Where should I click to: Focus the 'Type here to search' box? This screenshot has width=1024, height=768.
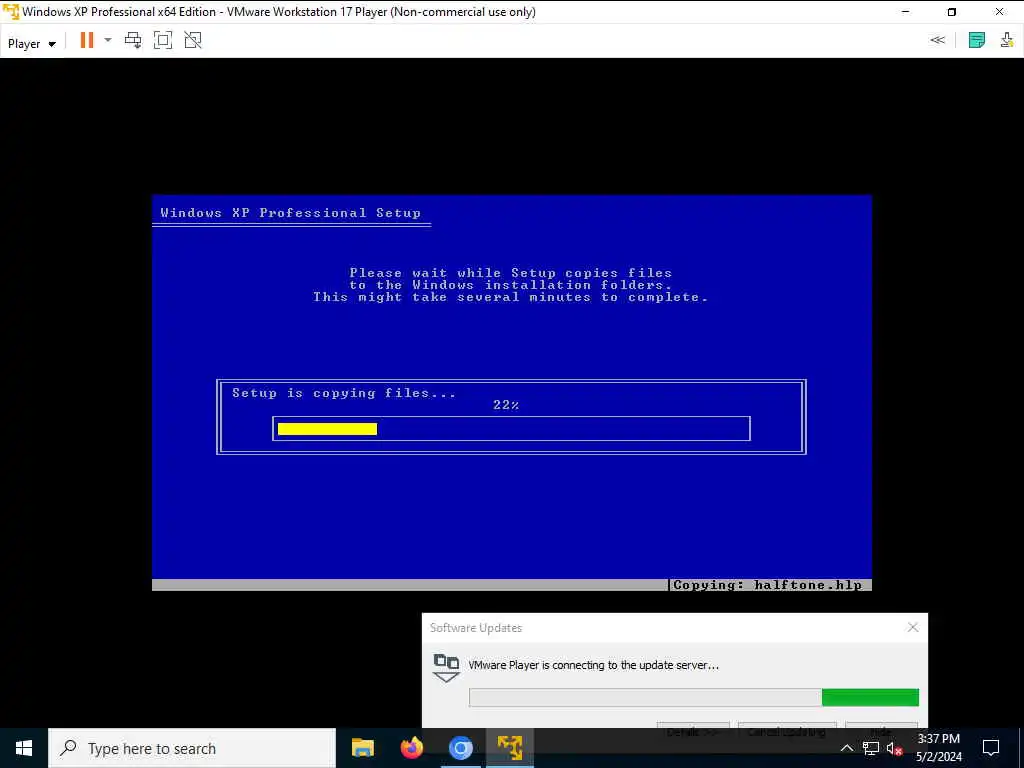point(192,748)
